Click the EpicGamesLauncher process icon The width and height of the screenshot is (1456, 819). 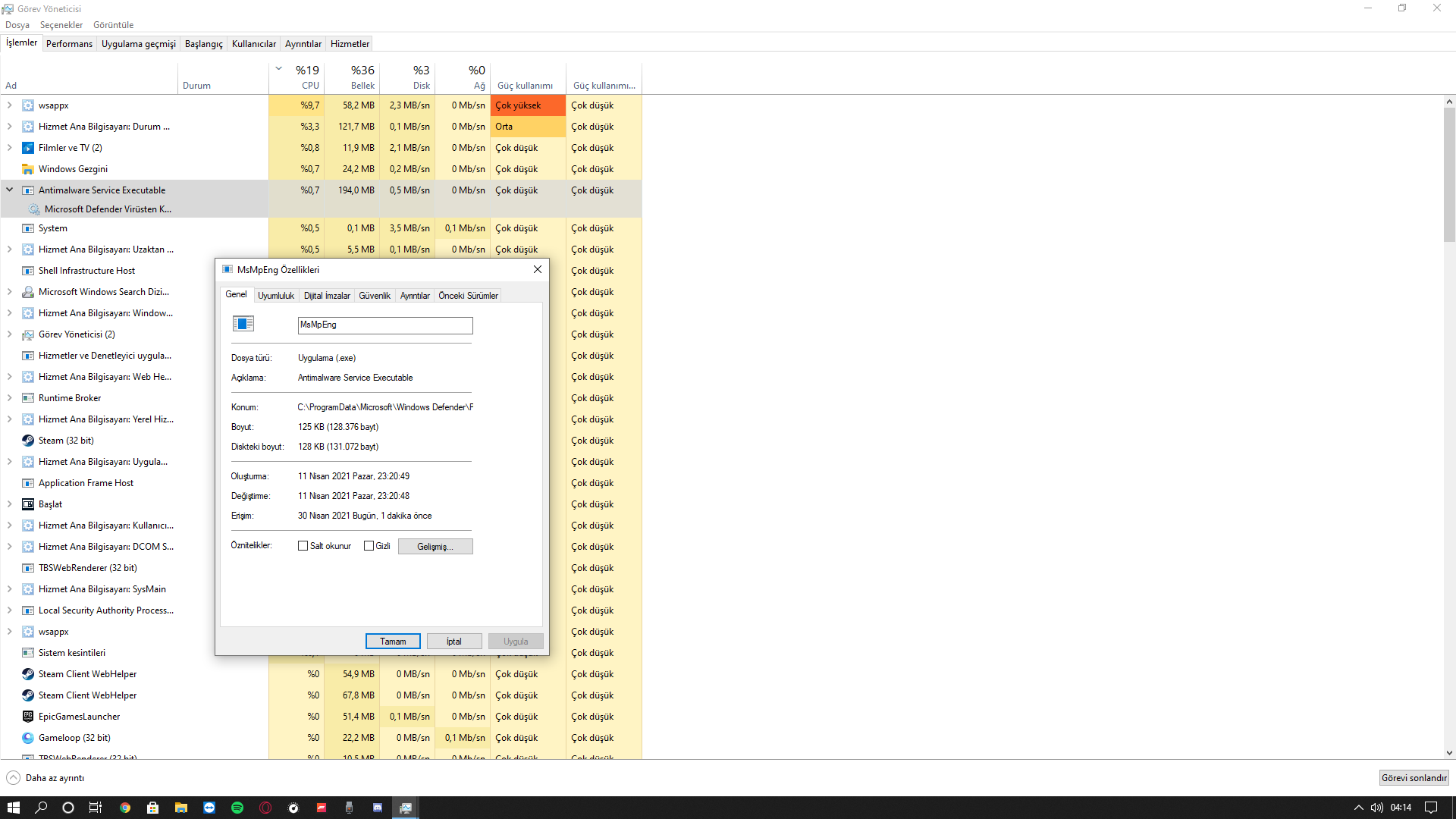(x=28, y=717)
